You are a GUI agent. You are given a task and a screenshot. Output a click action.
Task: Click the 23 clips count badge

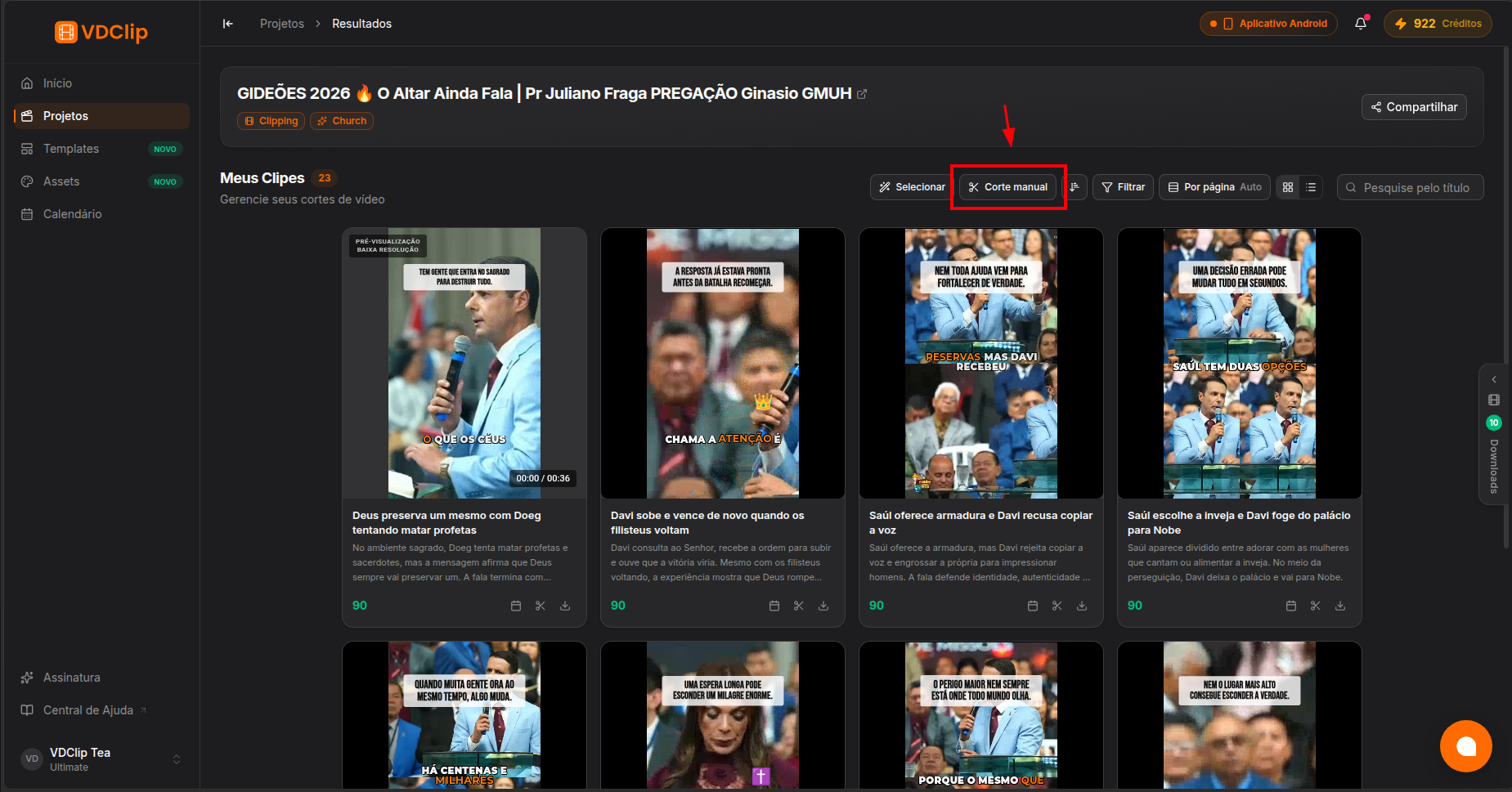pyautogui.click(x=325, y=178)
